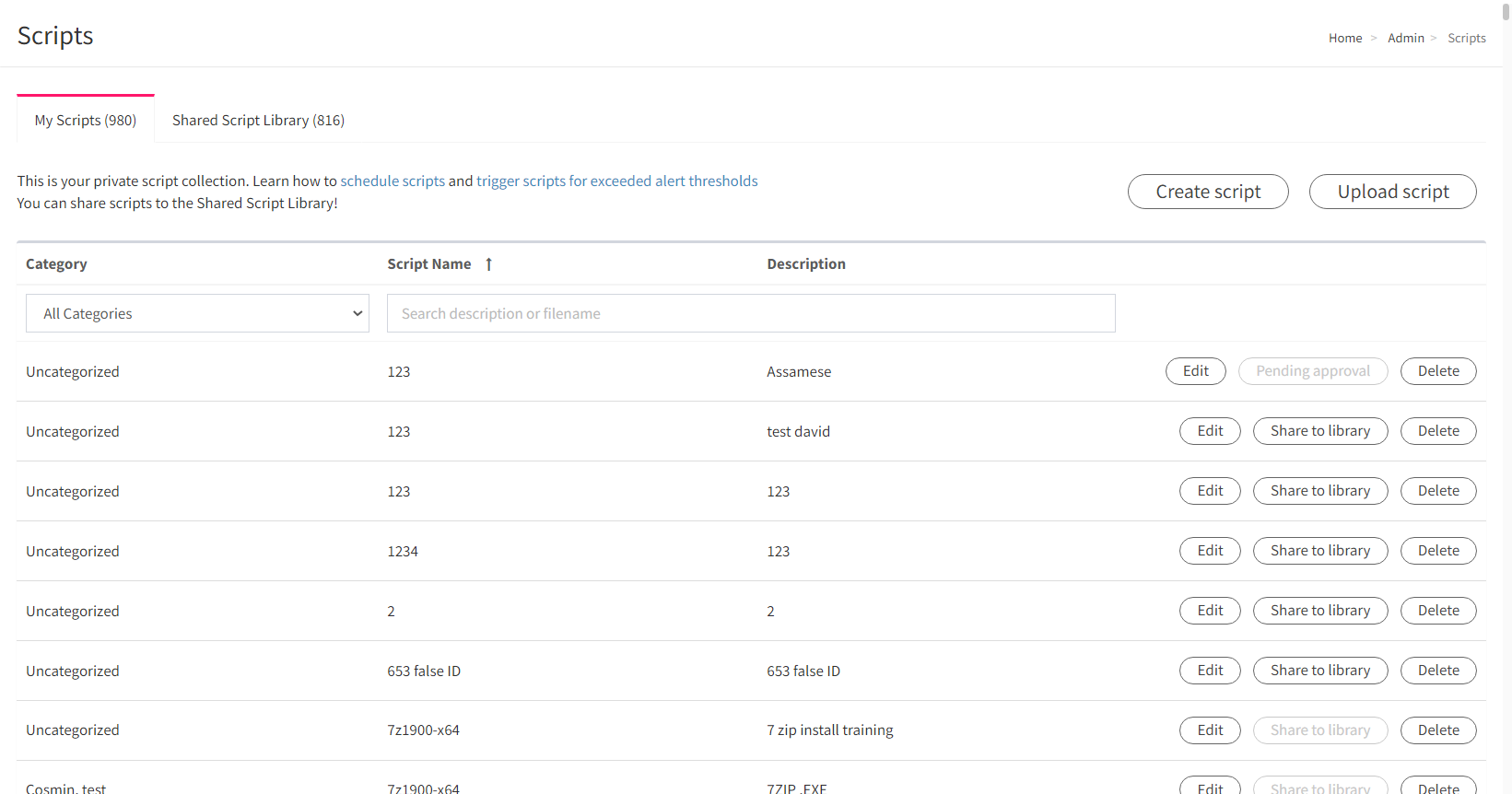The width and height of the screenshot is (1512, 794).
Task: Click the Upload script button
Action: [x=1393, y=192]
